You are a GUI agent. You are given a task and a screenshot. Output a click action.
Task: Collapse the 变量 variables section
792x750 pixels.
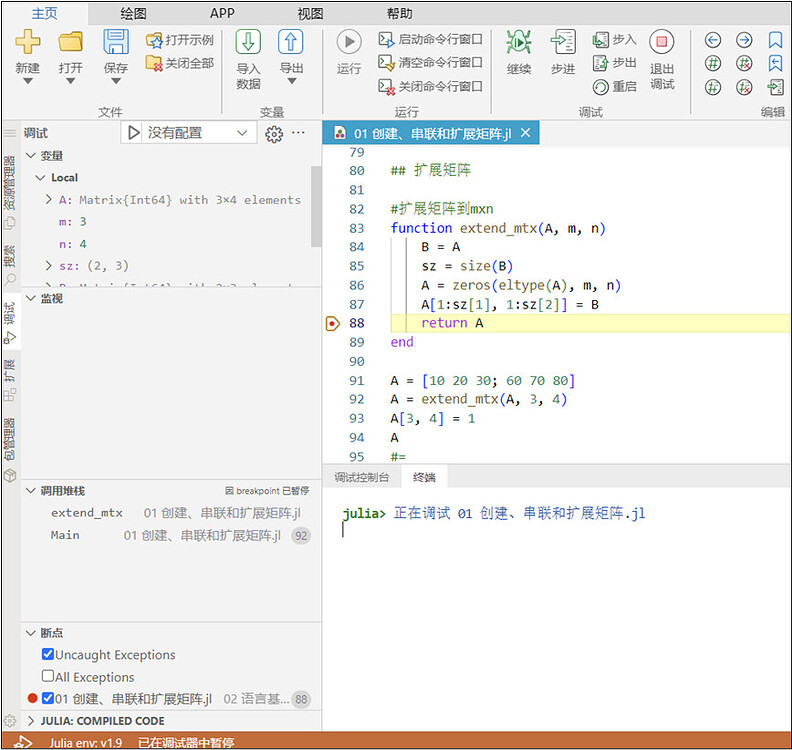click(31, 156)
